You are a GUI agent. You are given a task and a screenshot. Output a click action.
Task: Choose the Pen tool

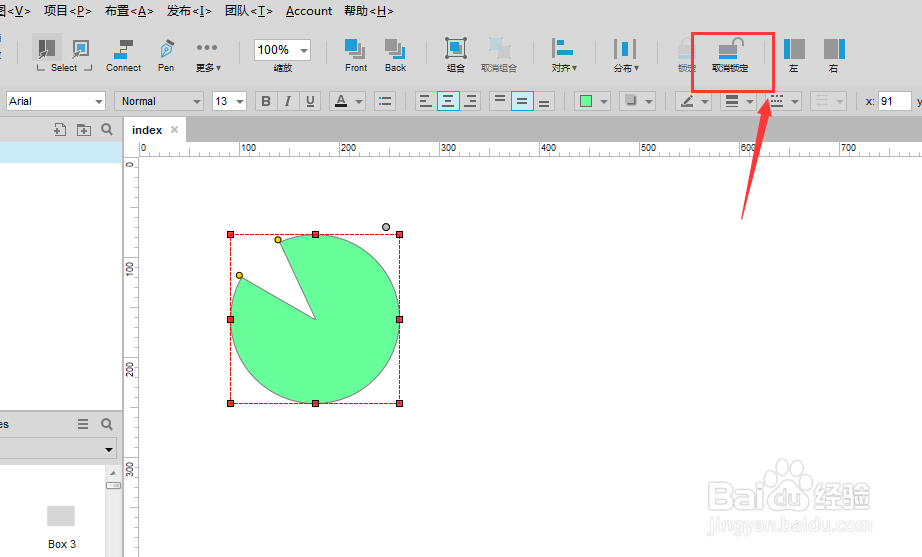166,55
